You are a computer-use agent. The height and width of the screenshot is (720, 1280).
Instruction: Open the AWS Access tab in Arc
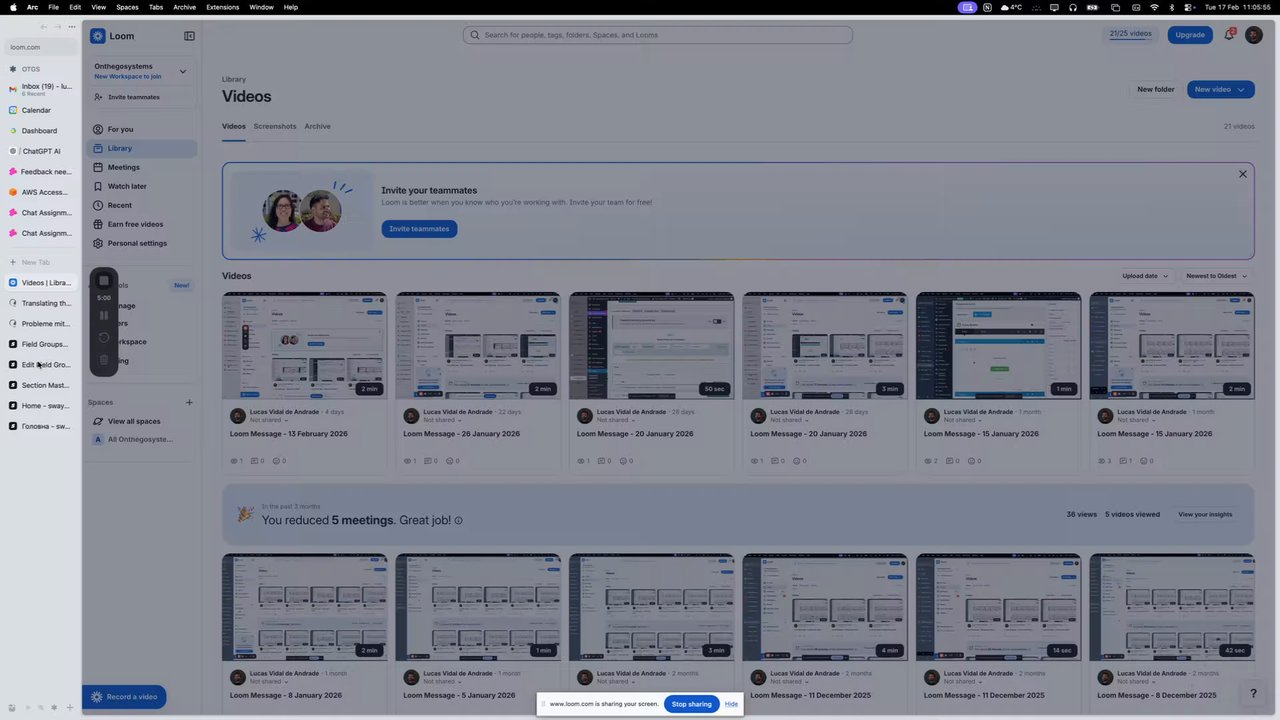tap(40, 192)
